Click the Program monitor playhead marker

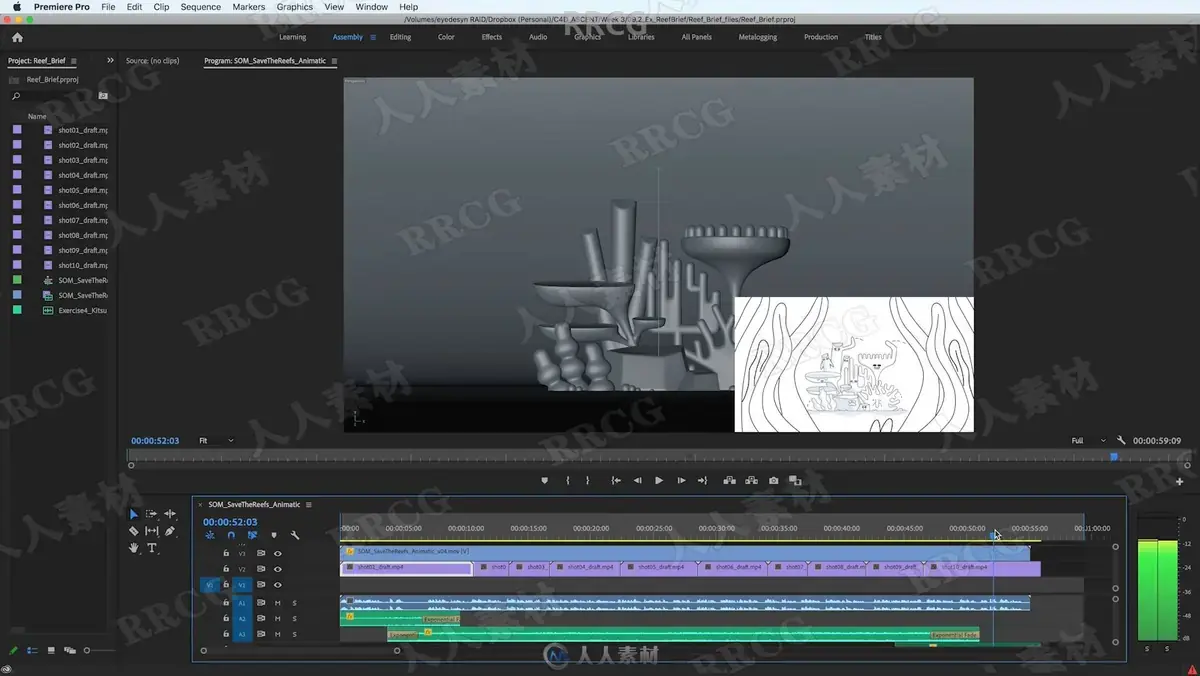click(1114, 457)
